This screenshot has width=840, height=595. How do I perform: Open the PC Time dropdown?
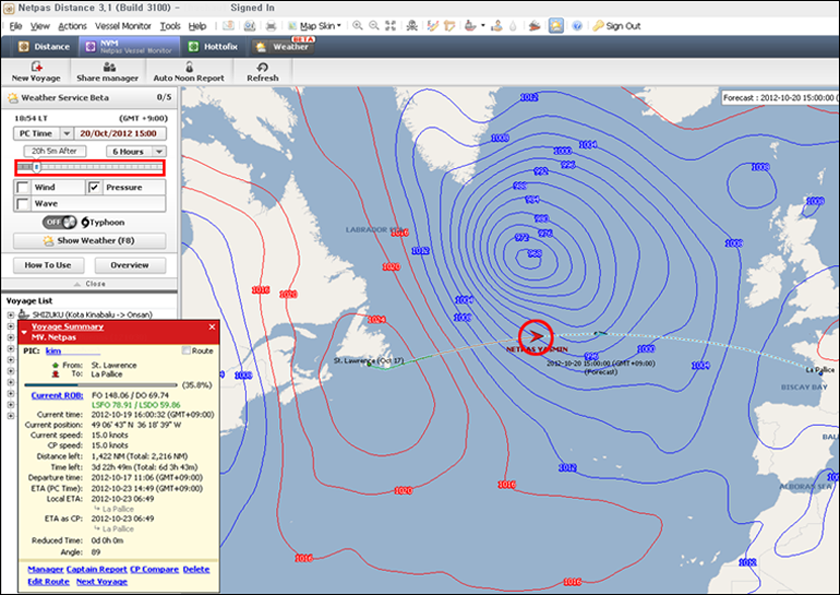[x=66, y=133]
